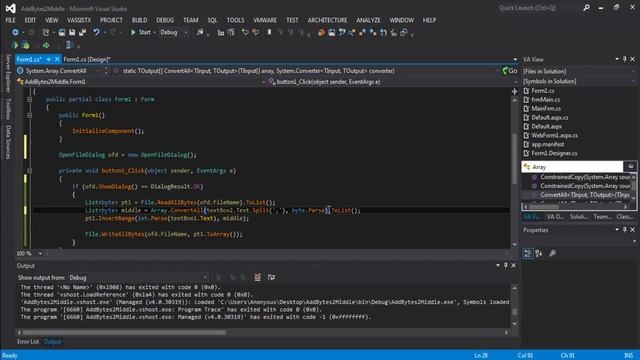Switch to the Soluti... explorer tab
The width and height of the screenshot is (640, 360).
pos(579,217)
